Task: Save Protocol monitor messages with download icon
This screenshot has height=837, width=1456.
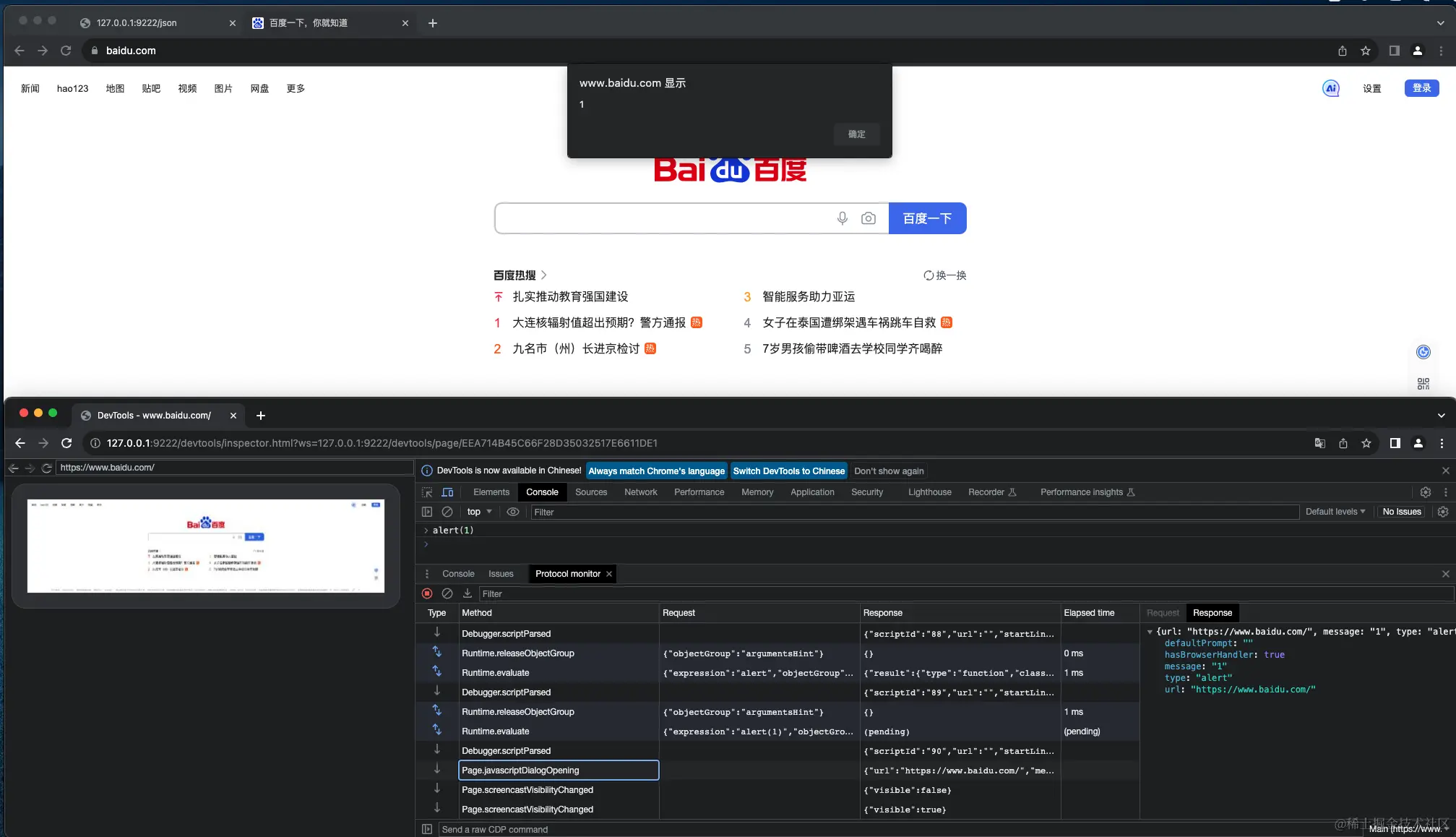Action: (468, 593)
